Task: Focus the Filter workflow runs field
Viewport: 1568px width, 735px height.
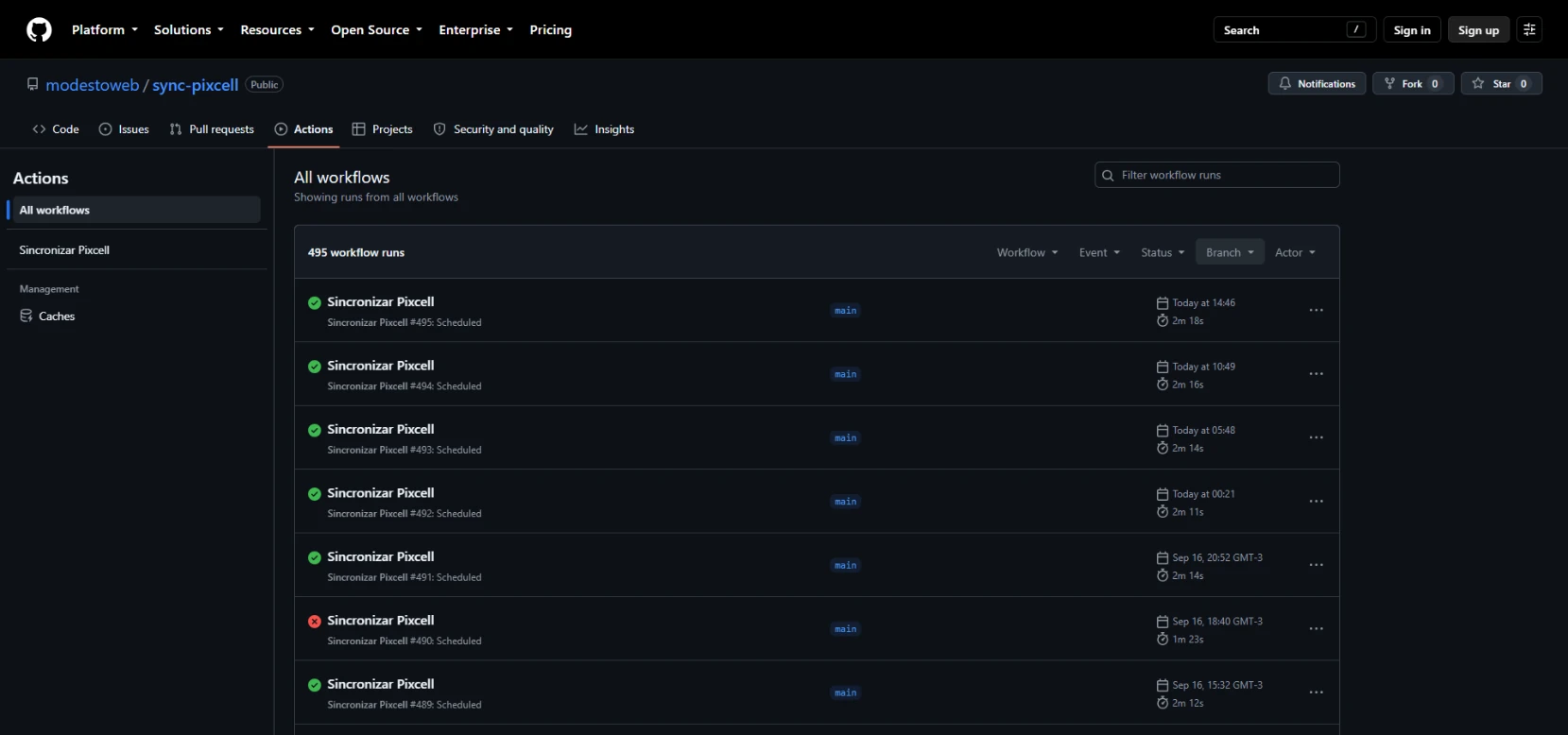Action: pos(1216,175)
